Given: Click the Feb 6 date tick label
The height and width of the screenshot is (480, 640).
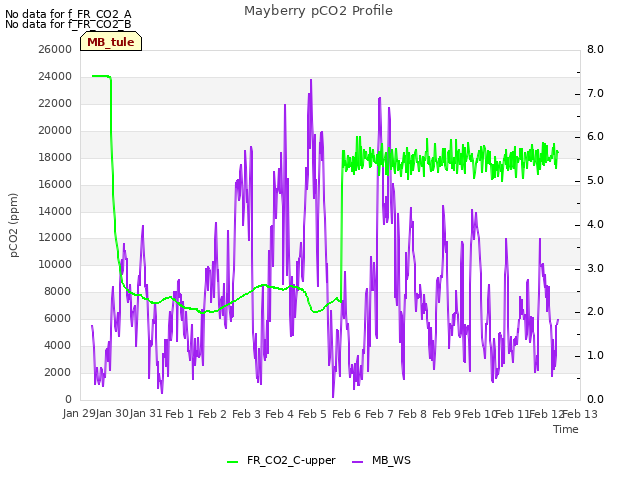Looking at the screenshot, I should pyautogui.click(x=346, y=414).
